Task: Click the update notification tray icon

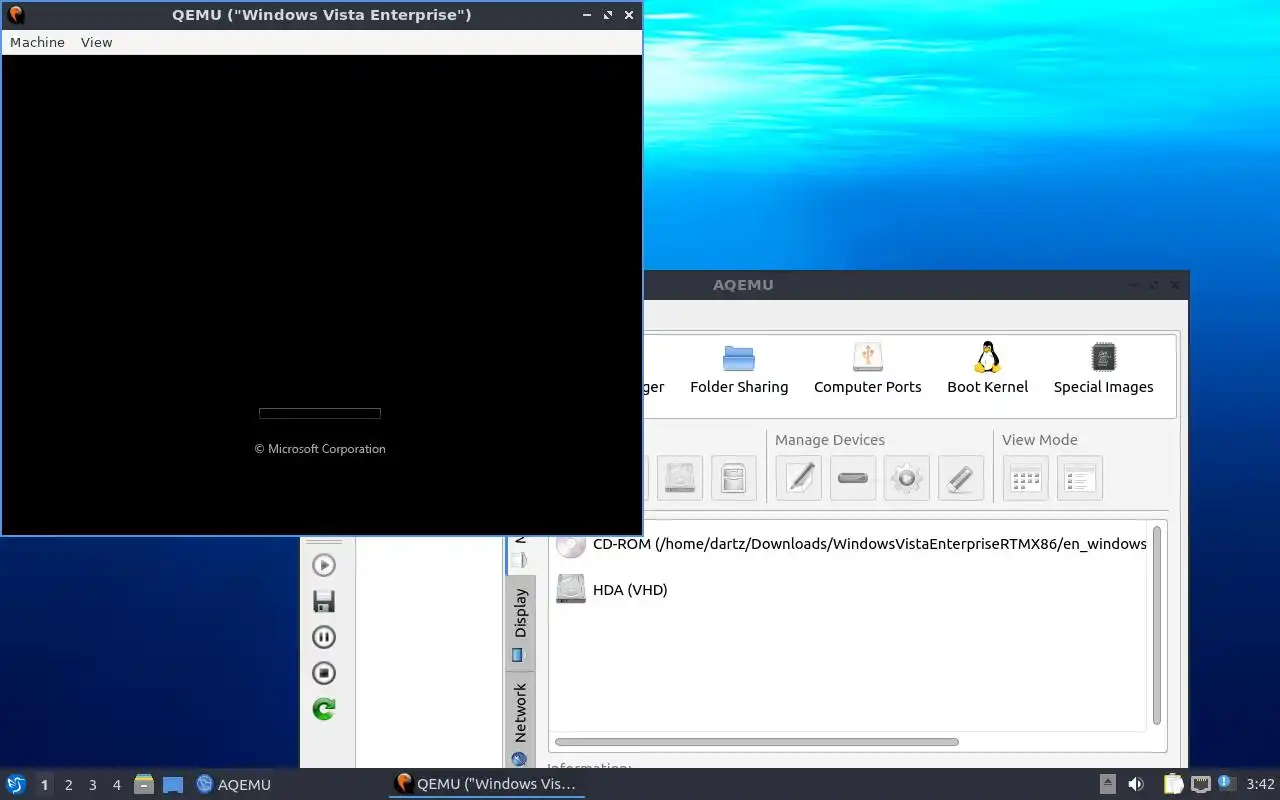Action: pos(1226,784)
